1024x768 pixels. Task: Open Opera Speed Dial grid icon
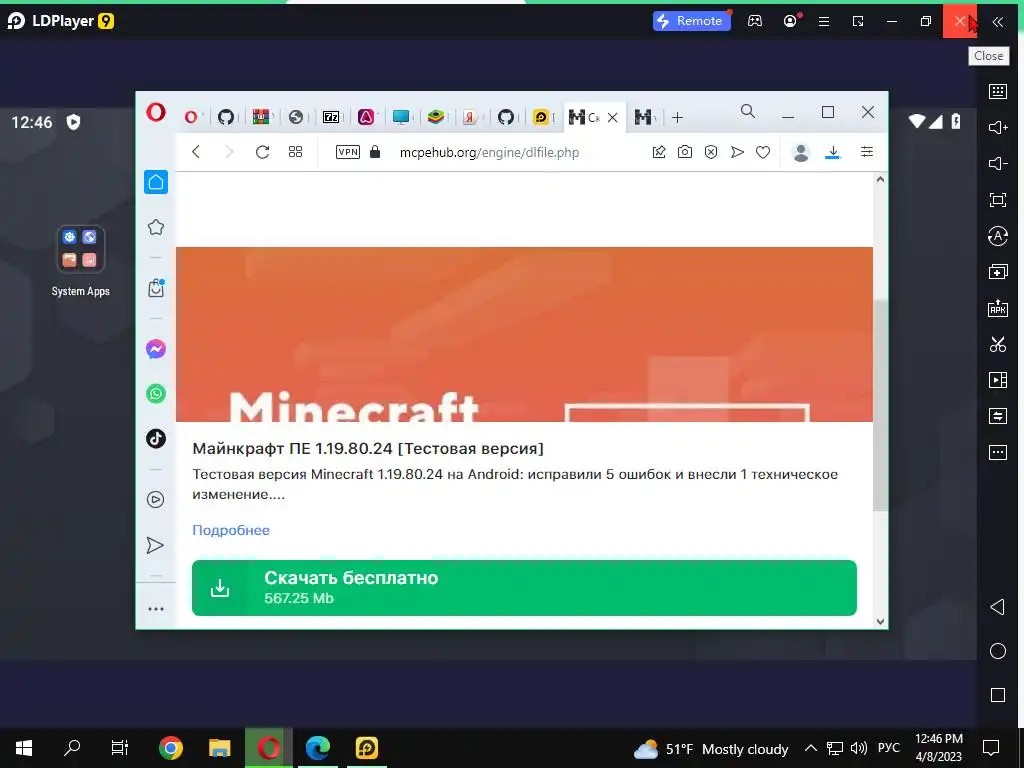[295, 152]
